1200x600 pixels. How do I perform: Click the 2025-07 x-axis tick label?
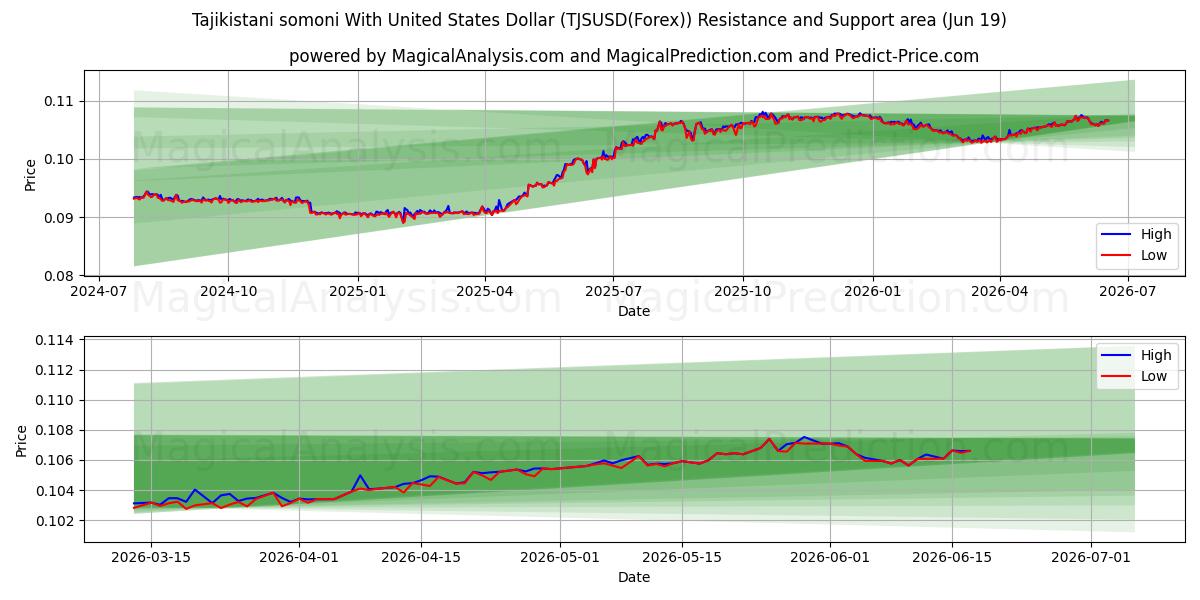pyautogui.click(x=613, y=292)
